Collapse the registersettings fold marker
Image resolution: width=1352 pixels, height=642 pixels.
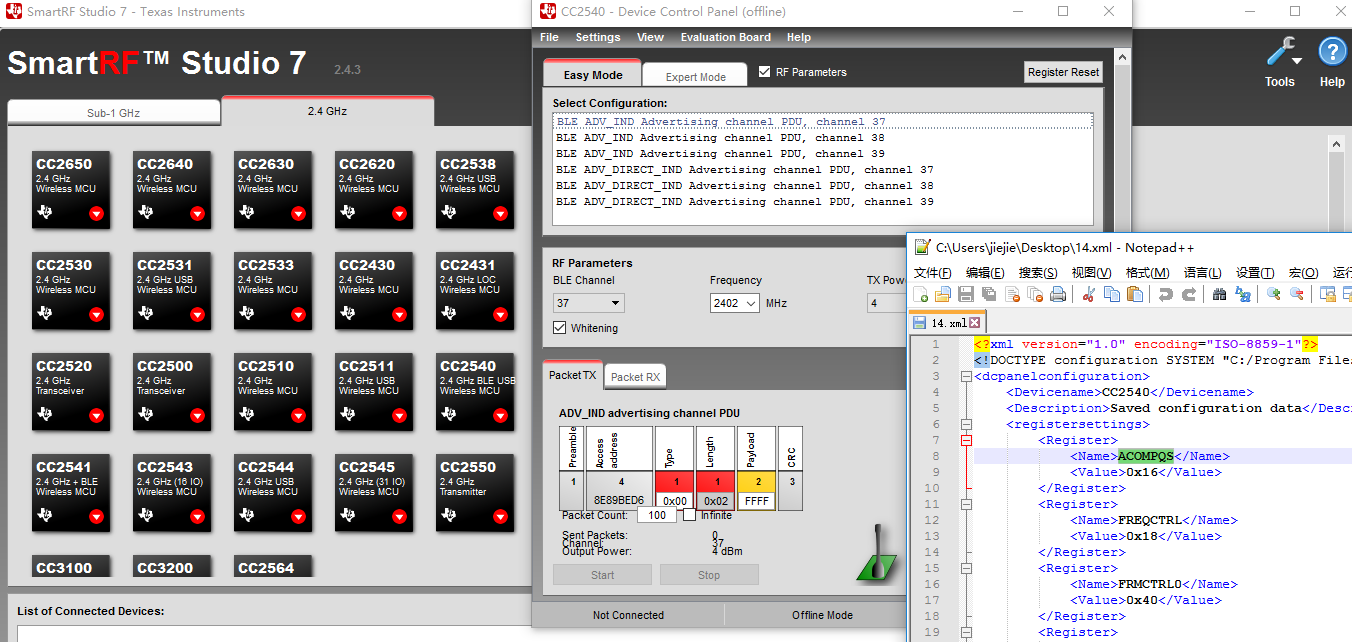966,424
